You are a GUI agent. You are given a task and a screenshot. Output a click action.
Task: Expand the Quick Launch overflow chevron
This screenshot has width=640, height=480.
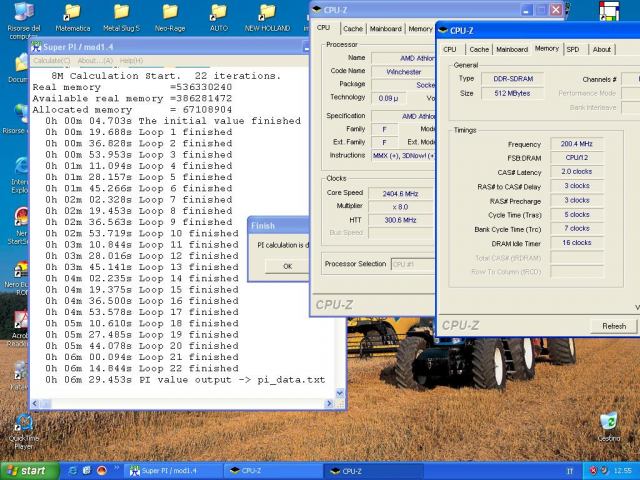(x=116, y=468)
